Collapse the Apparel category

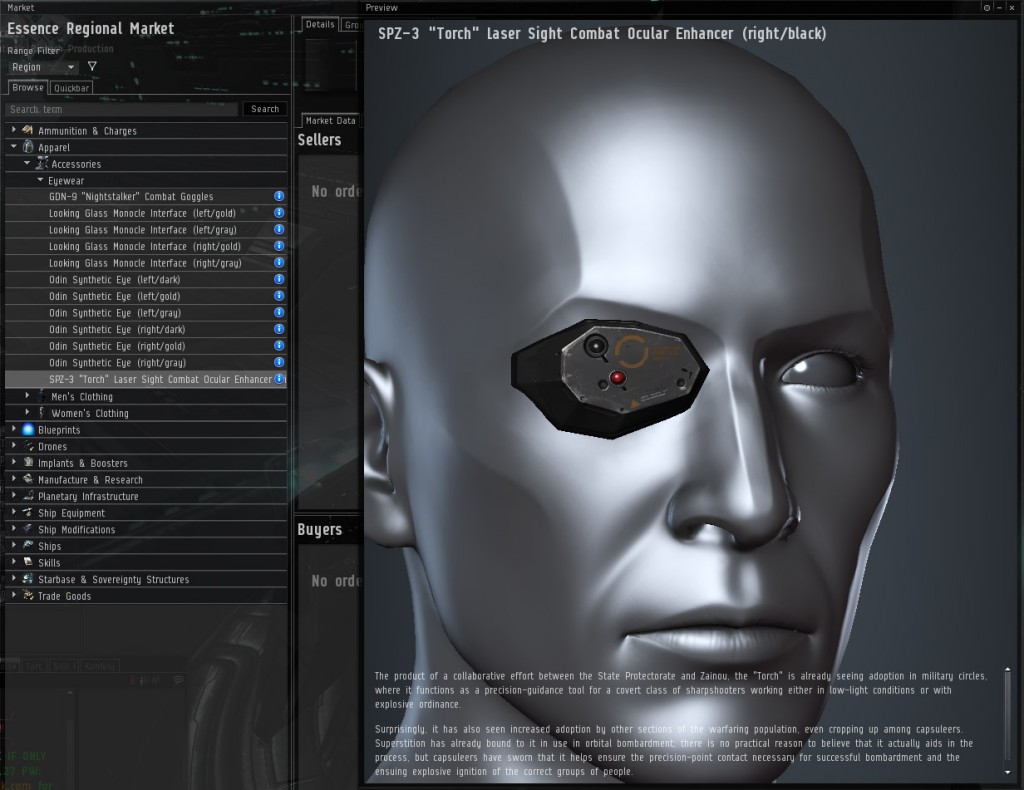point(14,147)
